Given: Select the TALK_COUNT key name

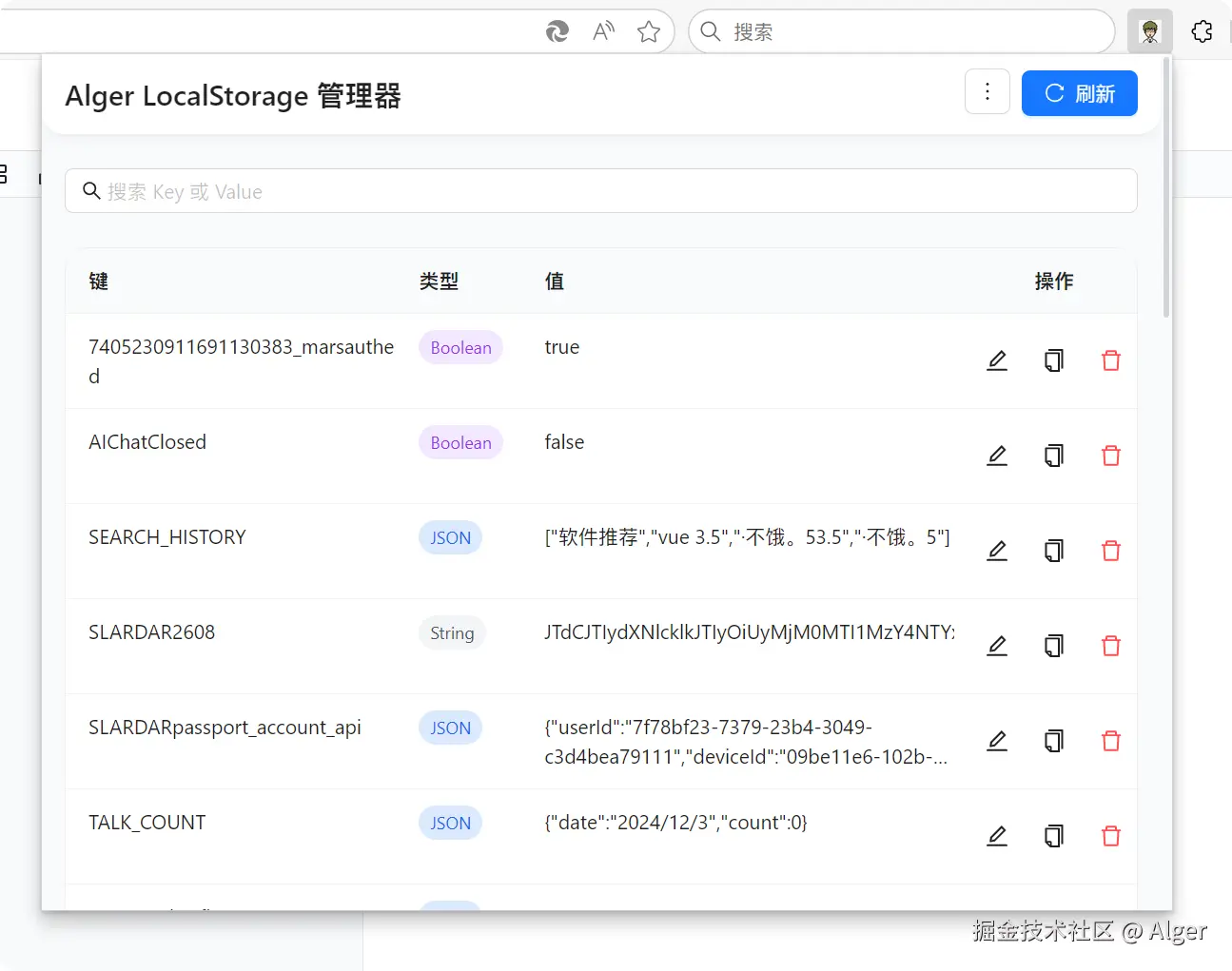Looking at the screenshot, I should 147,823.
